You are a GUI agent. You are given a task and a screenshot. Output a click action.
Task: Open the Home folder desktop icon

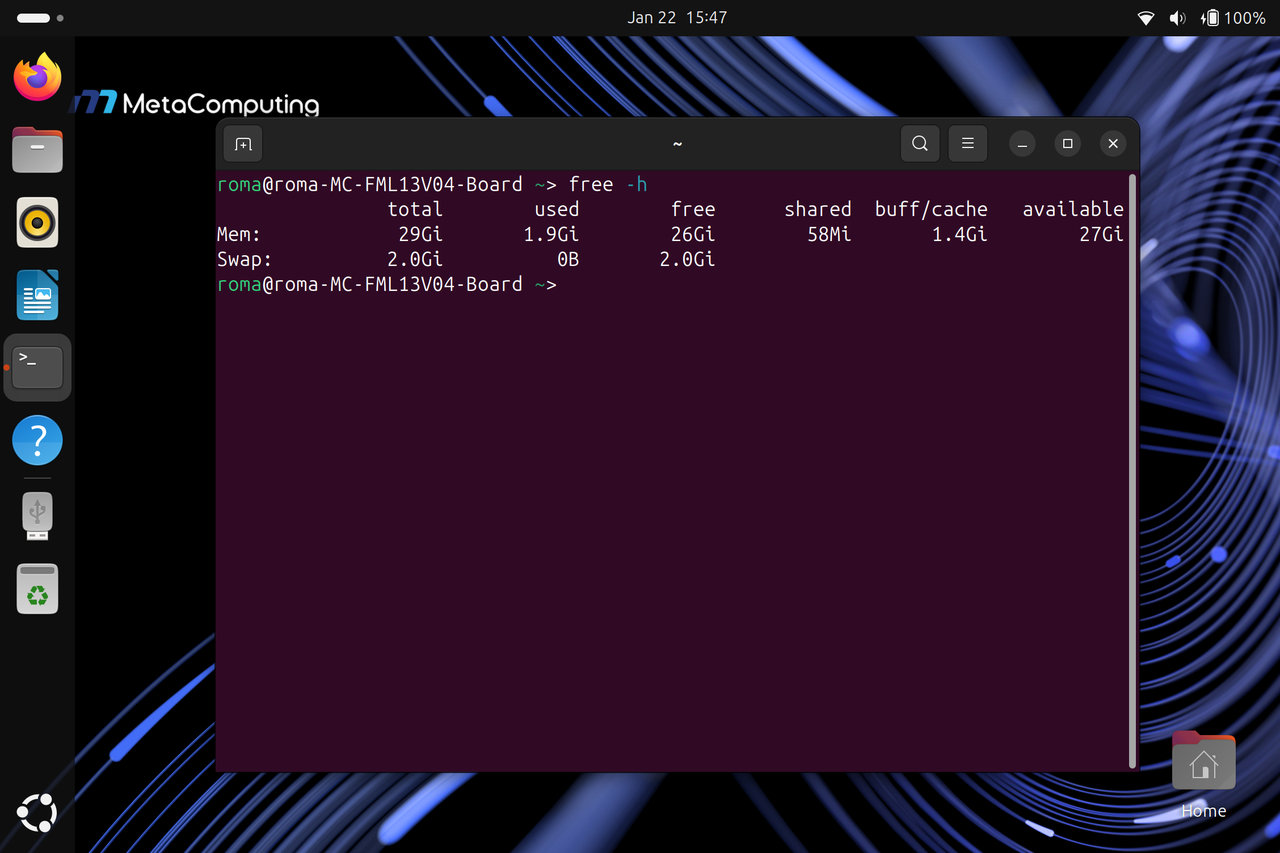pos(1203,776)
